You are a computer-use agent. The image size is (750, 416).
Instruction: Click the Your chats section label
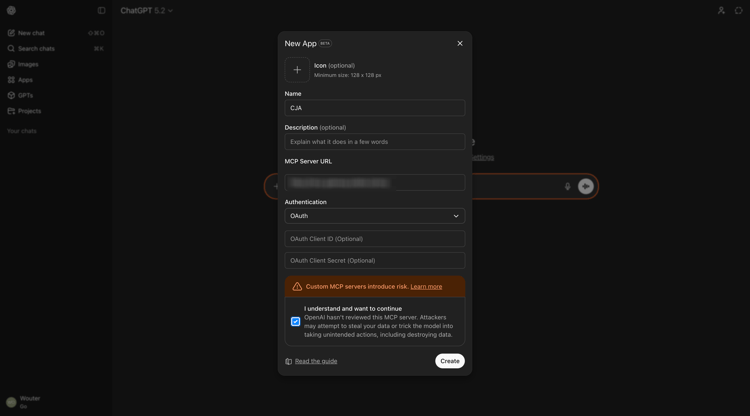click(x=22, y=131)
